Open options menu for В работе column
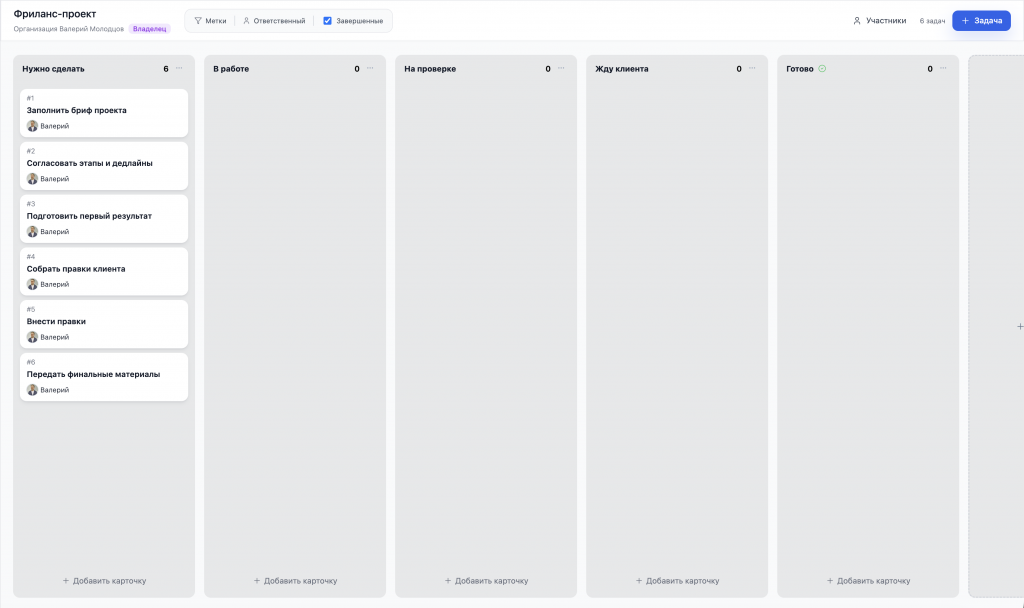The image size is (1024, 608). 370,69
